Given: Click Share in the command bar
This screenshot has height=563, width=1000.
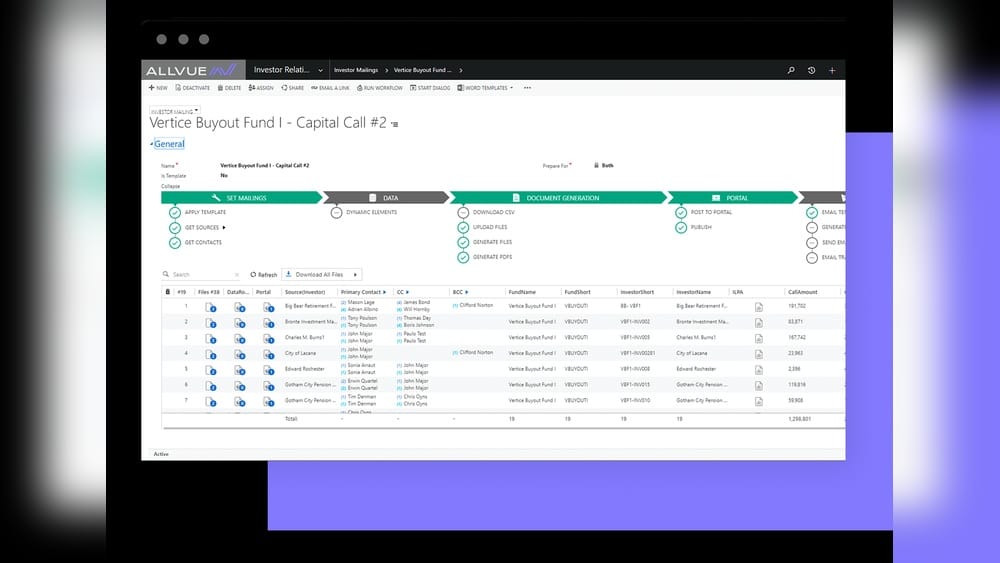Looking at the screenshot, I should [292, 88].
